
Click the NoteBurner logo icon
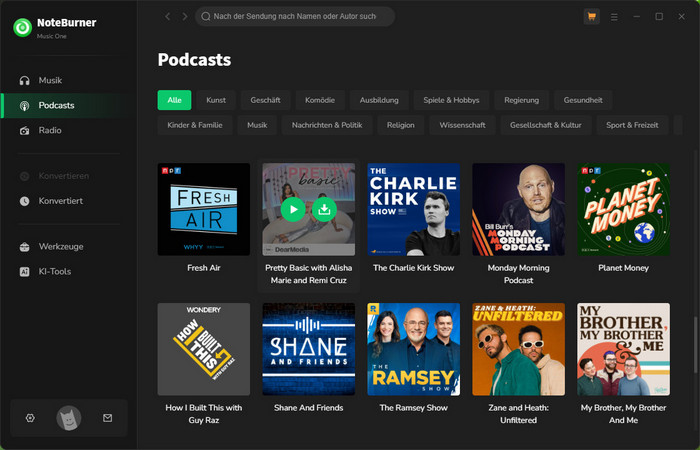coord(22,27)
